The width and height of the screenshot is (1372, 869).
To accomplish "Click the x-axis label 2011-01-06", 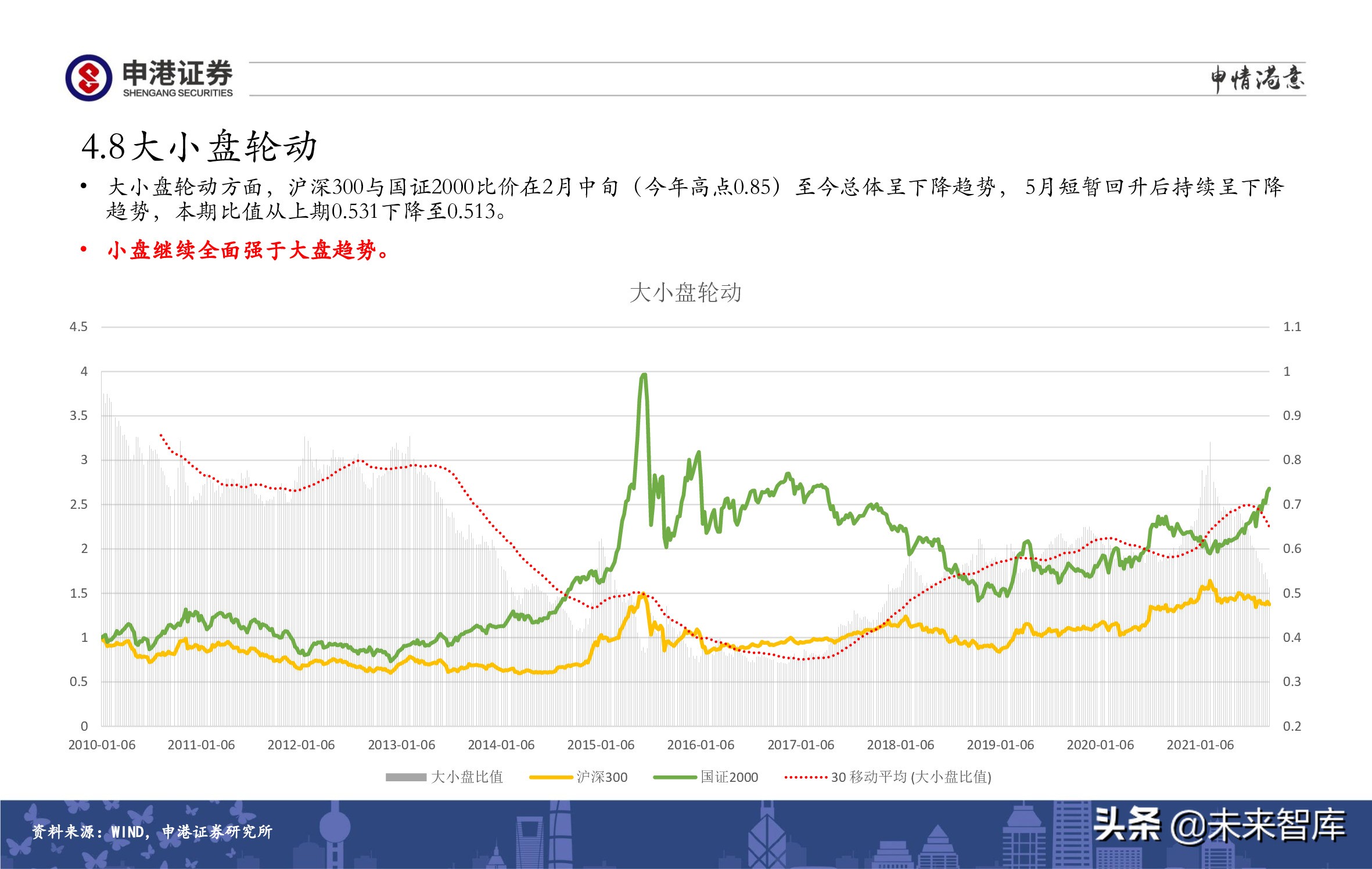I will [201, 745].
